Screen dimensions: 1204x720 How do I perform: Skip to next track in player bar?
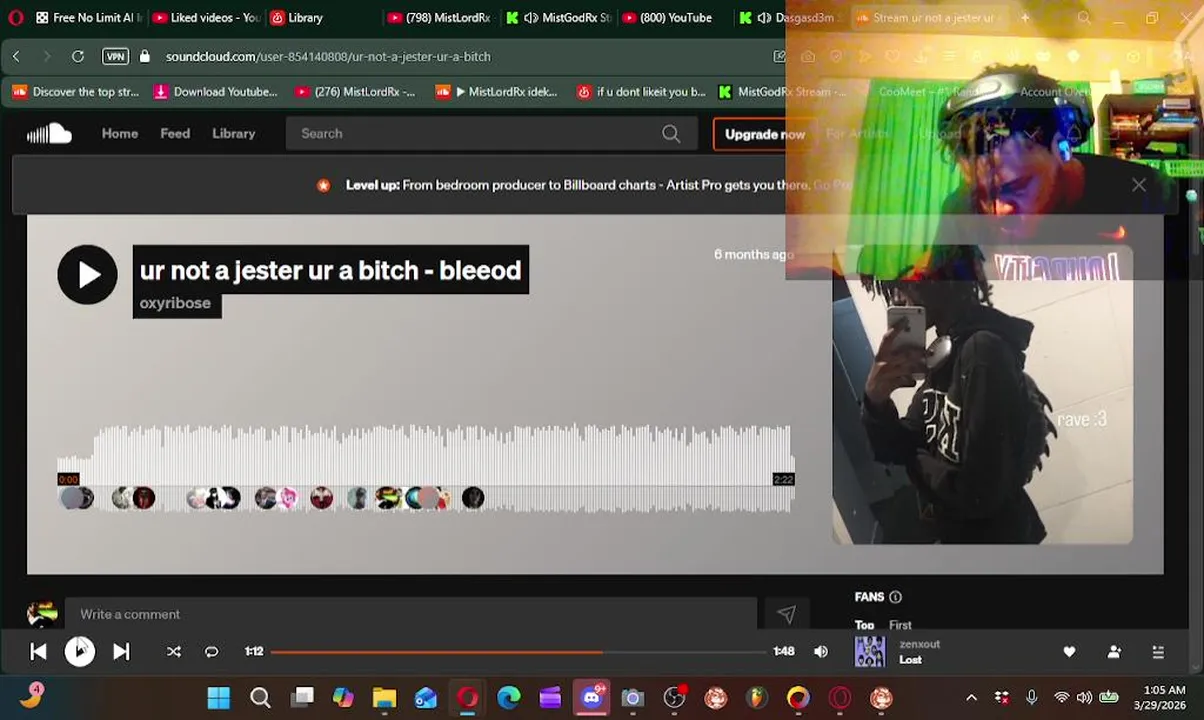coord(121,651)
